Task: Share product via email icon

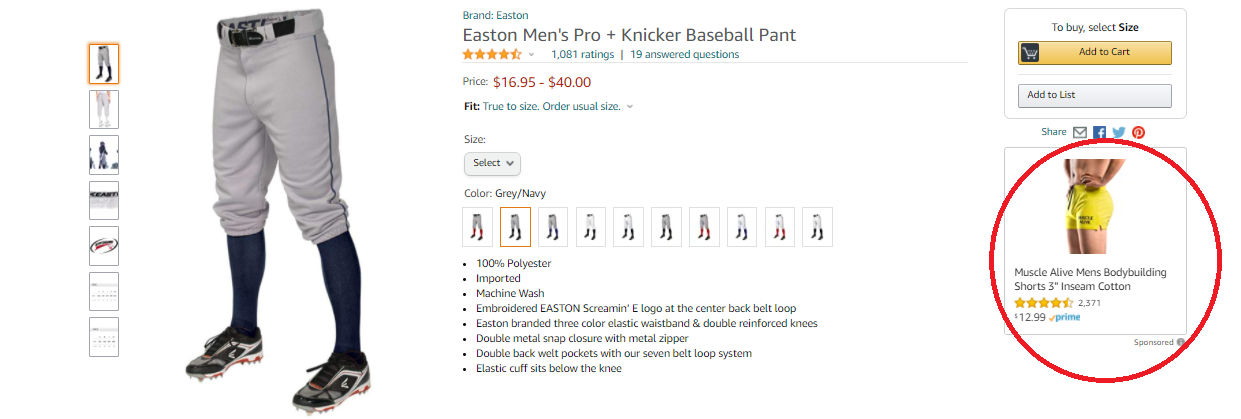Action: tap(1080, 132)
